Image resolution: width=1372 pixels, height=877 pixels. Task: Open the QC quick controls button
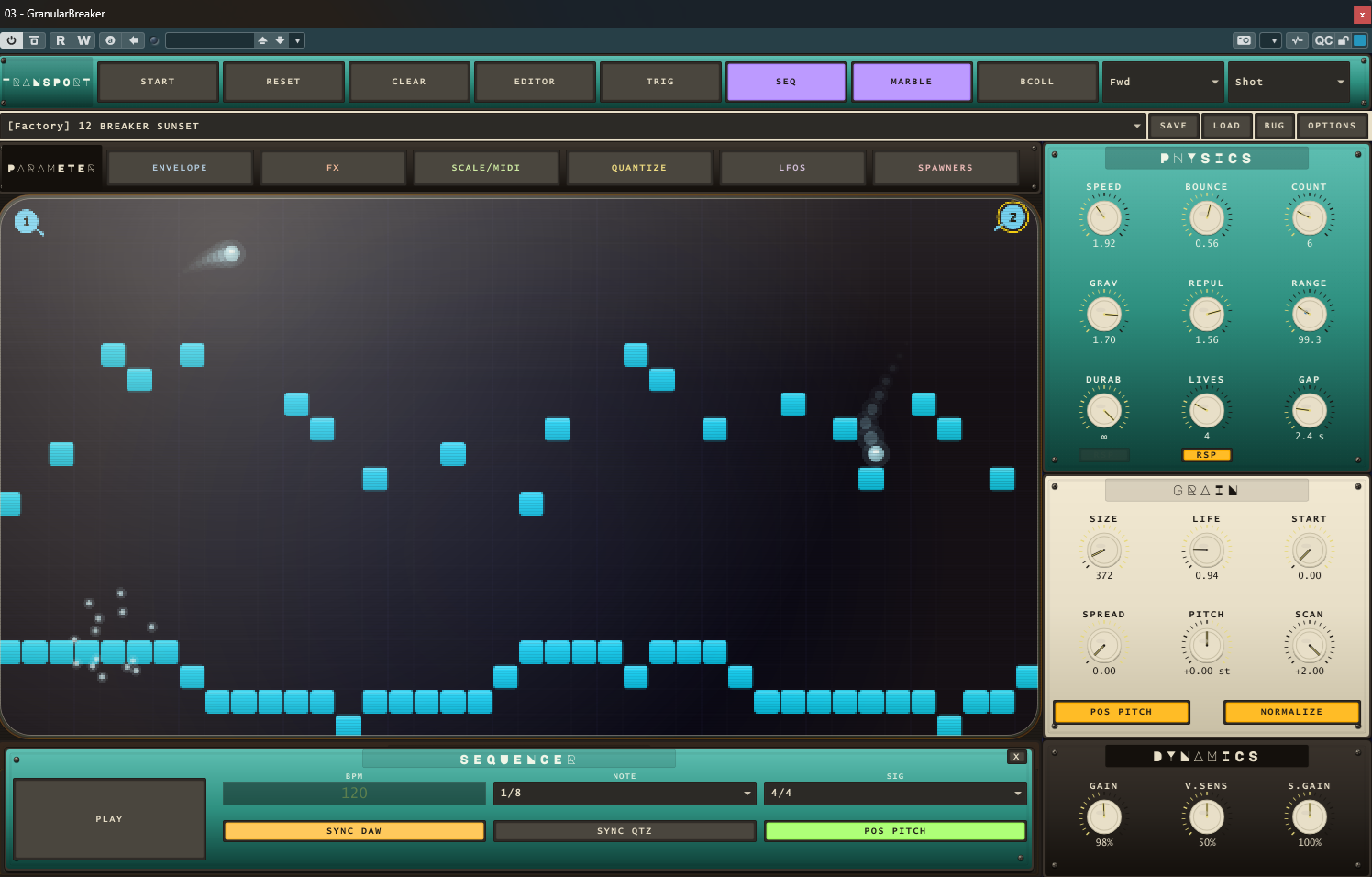pos(1323,40)
